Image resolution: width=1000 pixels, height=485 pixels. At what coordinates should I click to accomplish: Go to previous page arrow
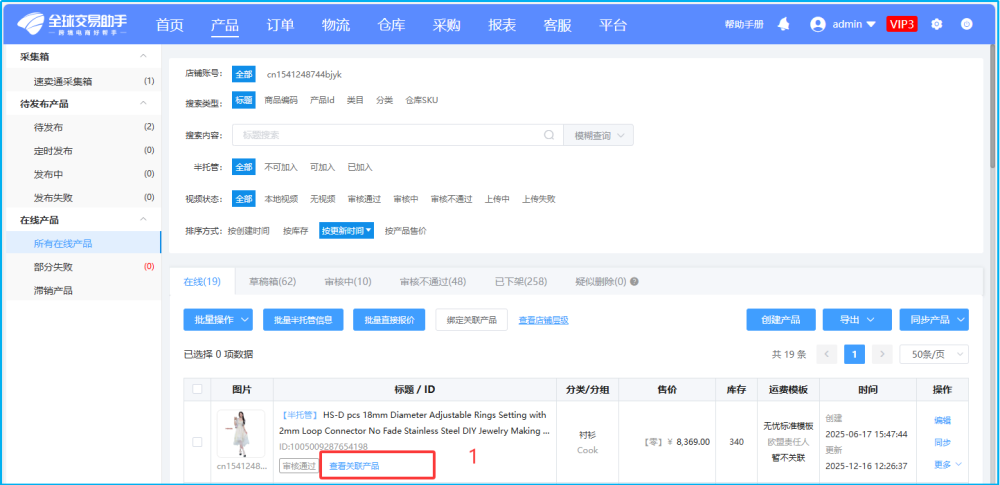827,354
